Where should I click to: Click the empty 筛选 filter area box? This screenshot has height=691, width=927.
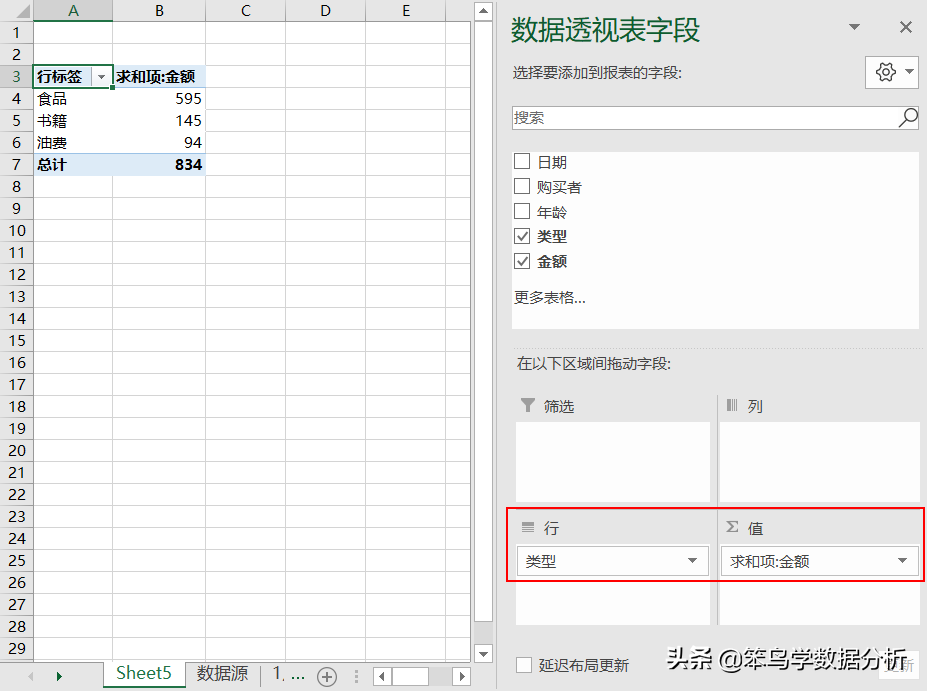(x=612, y=462)
